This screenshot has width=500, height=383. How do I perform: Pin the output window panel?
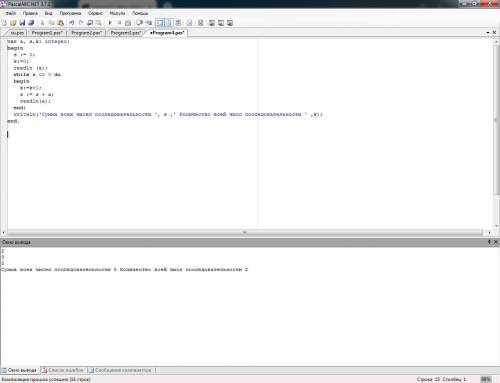(x=489, y=242)
